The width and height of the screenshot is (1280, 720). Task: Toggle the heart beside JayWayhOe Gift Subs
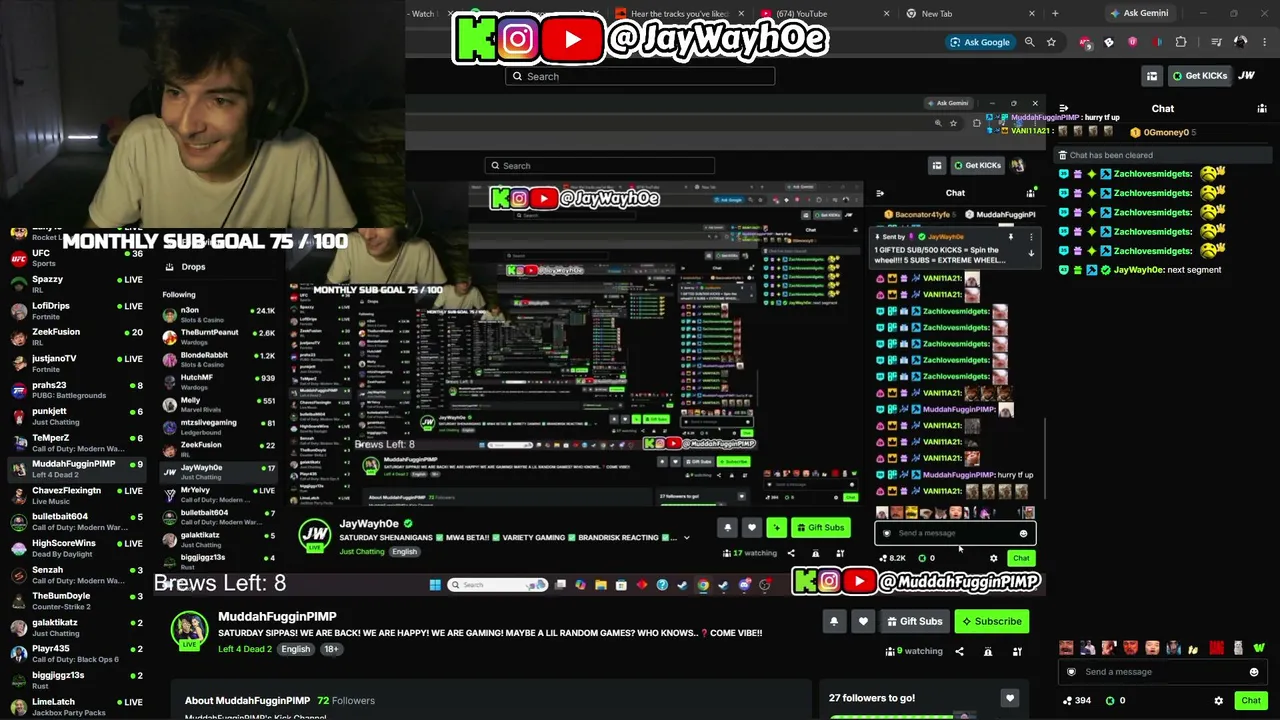point(752,528)
